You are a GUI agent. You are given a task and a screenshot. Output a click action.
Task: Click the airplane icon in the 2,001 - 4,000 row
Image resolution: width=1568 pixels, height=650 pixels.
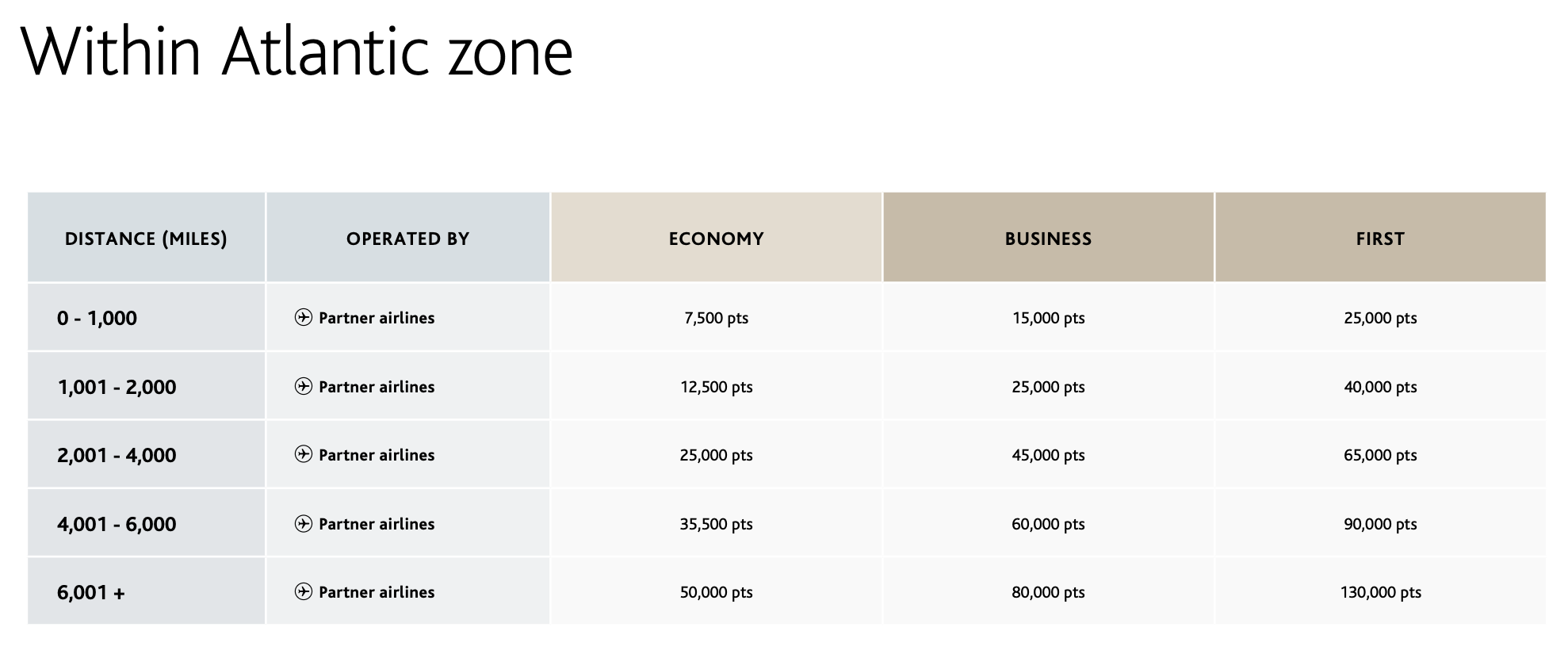tap(303, 454)
